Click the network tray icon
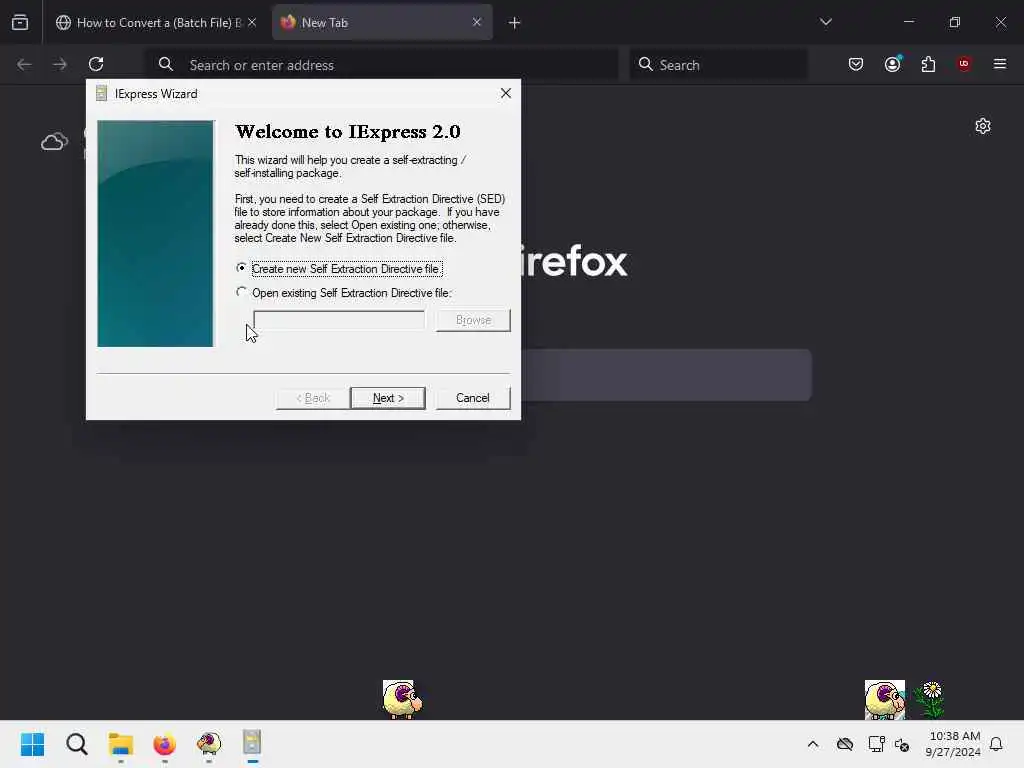The height and width of the screenshot is (768, 1024). click(876, 744)
